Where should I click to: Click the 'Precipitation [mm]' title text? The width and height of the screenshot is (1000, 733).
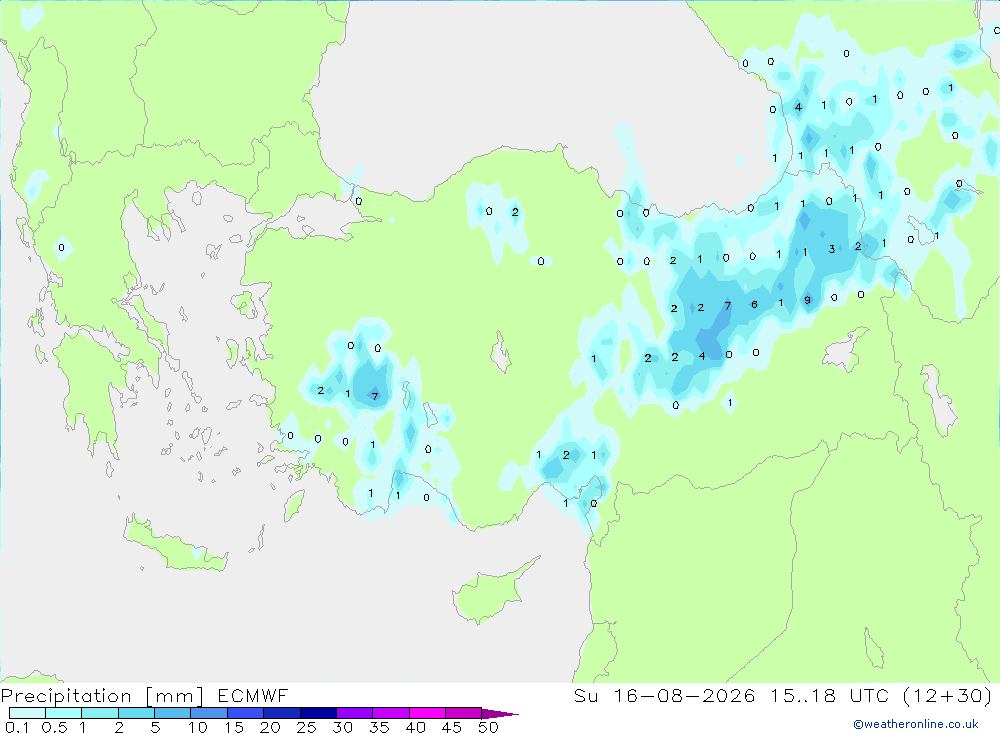pyautogui.click(x=102, y=696)
